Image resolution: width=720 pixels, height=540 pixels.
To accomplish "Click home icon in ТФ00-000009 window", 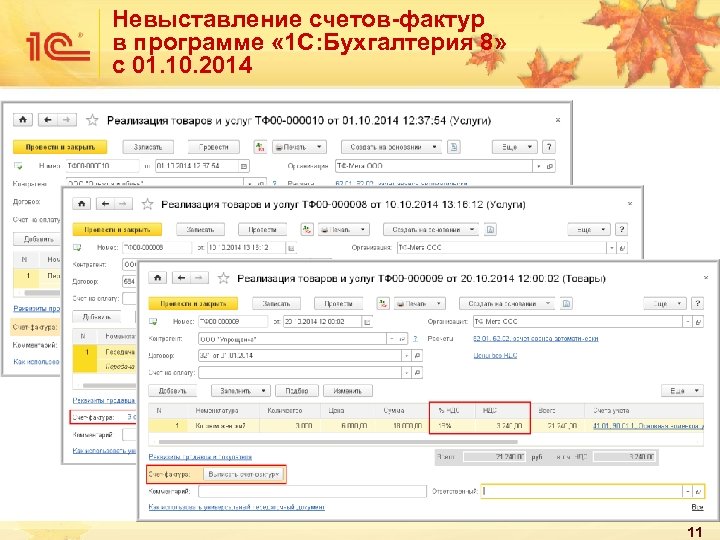I will [158, 278].
